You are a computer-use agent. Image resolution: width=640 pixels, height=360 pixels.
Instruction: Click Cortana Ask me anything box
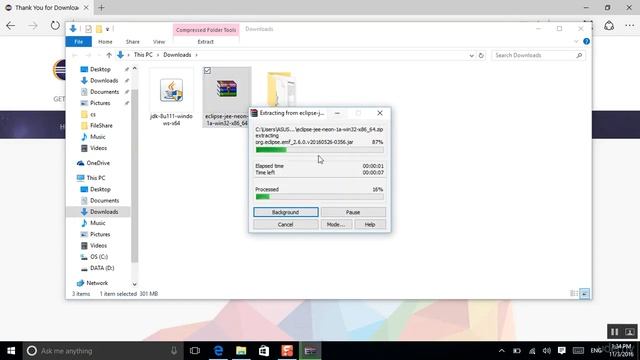102,351
